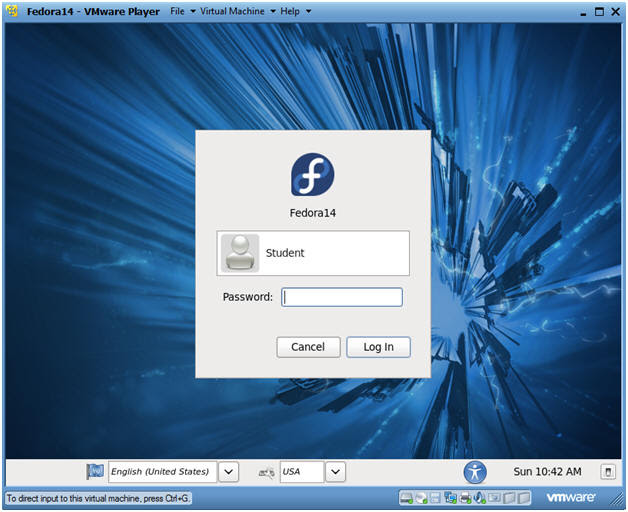628x512 pixels.
Task: Click the Student user avatar picture
Action: click(x=240, y=253)
